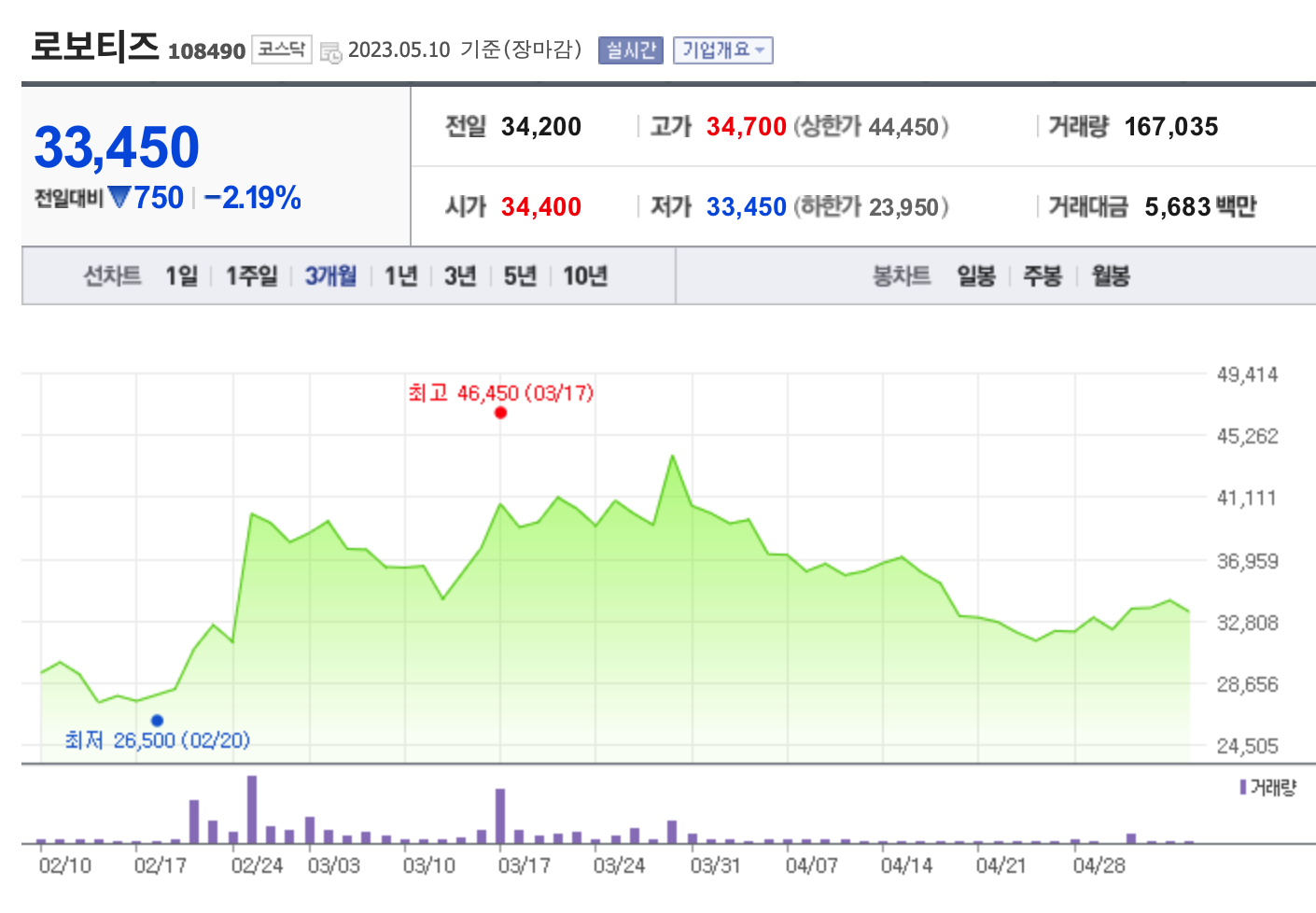Click the 04/28 date axis label
The height and width of the screenshot is (913, 1316).
pos(1099,865)
